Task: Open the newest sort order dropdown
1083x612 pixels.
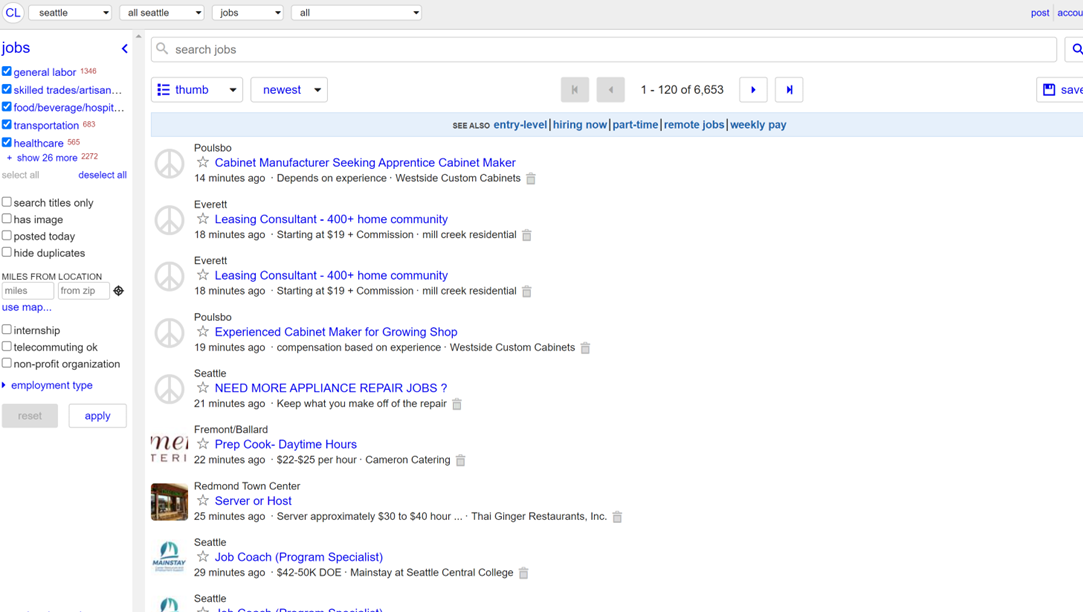Action: pyautogui.click(x=289, y=90)
